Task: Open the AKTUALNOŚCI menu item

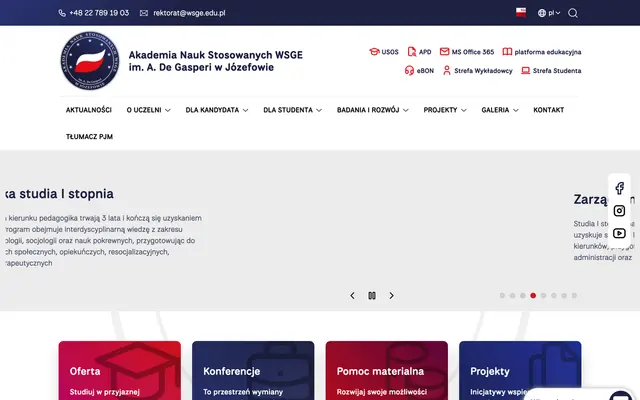Action: 89,110
